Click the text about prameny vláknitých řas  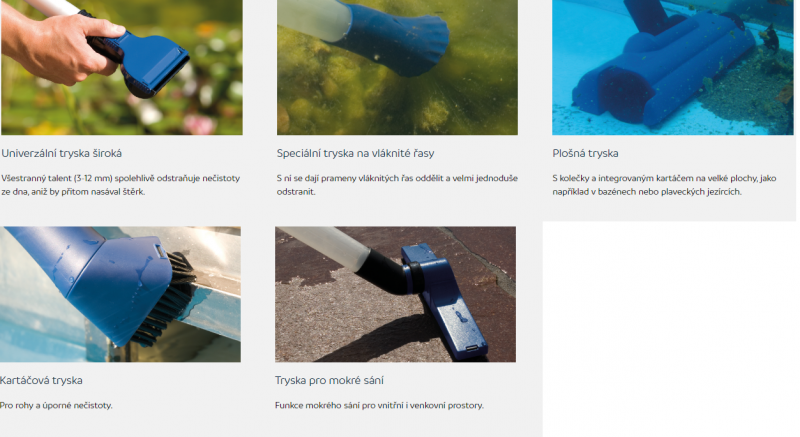click(397, 185)
